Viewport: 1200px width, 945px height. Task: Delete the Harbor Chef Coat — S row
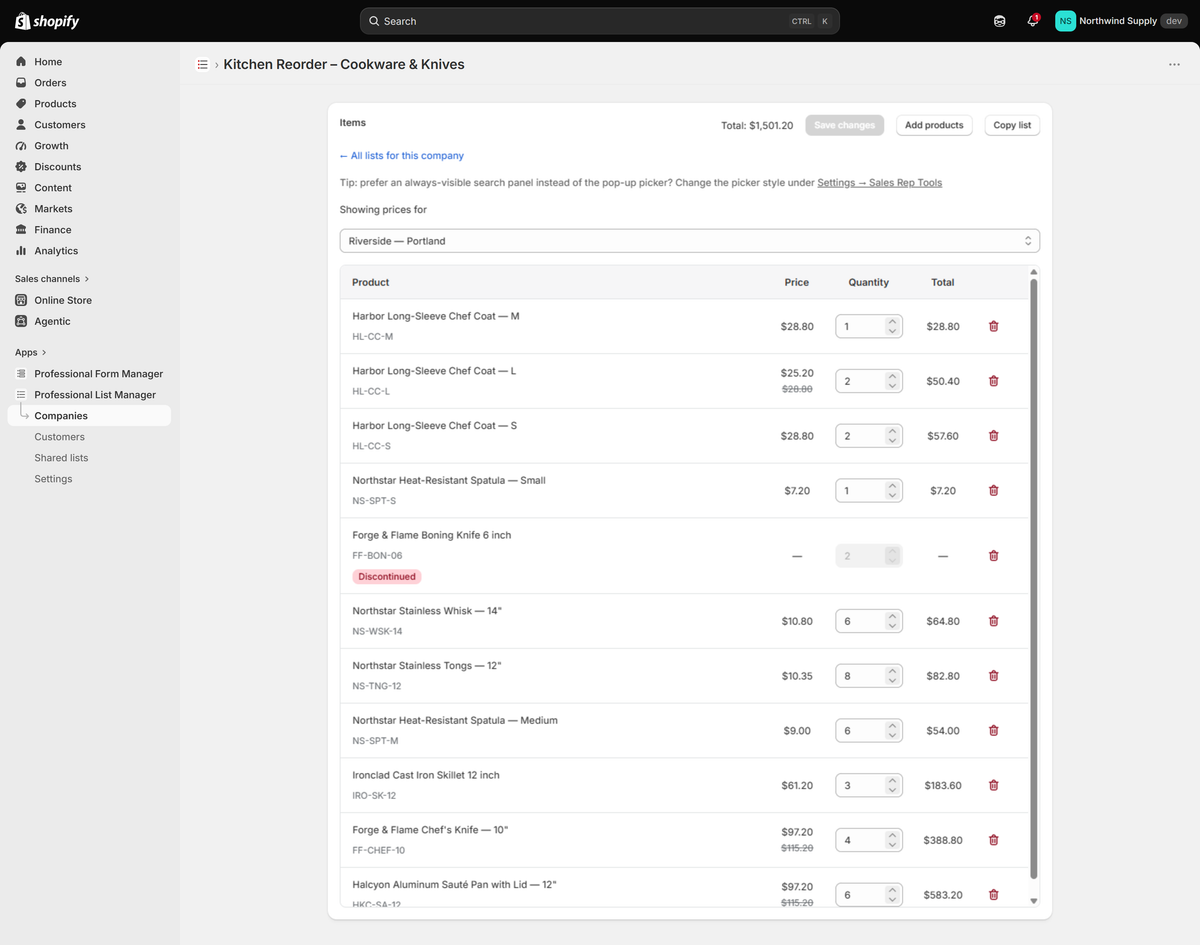(x=993, y=436)
